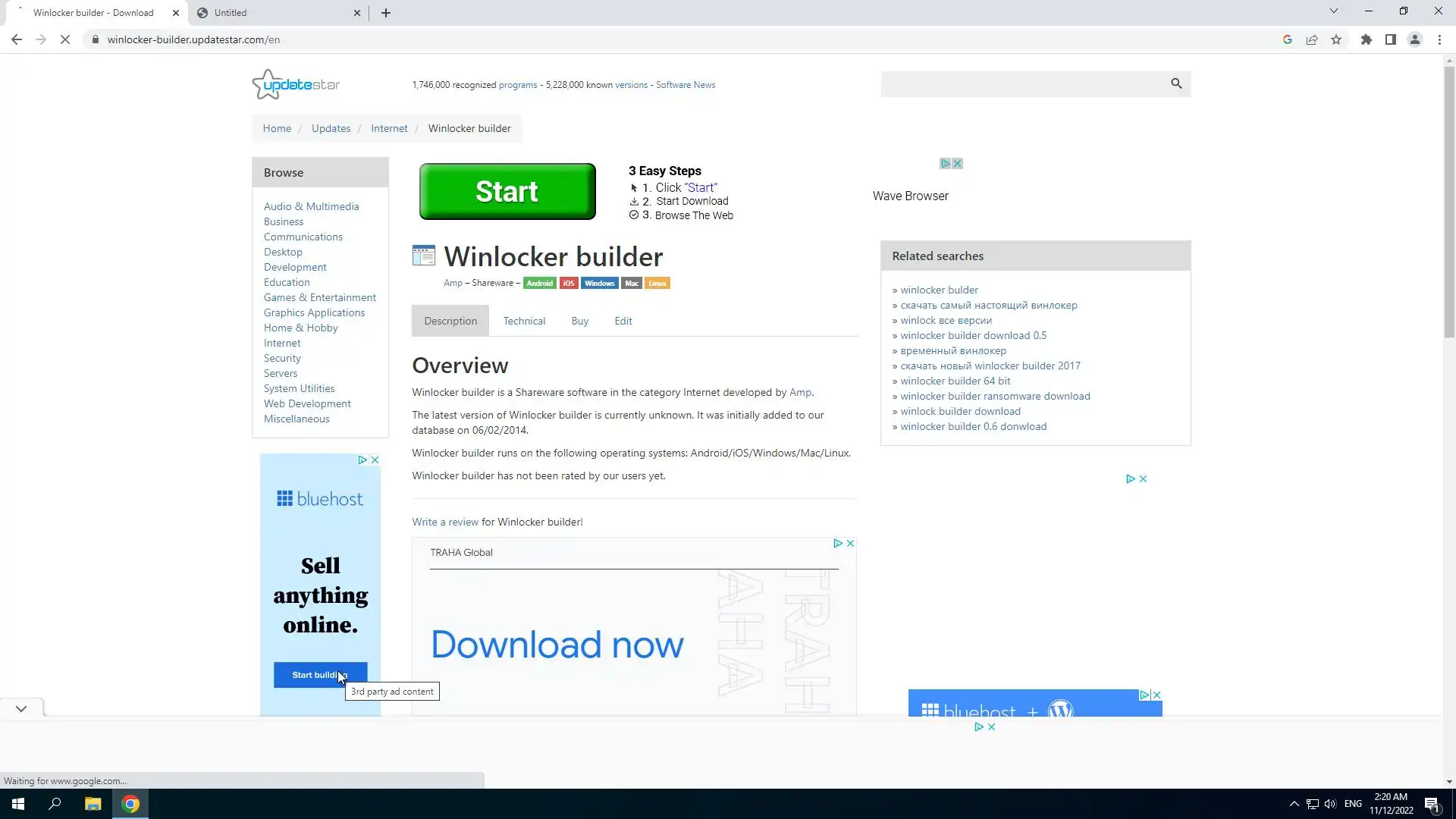This screenshot has width=1456, height=819.
Task: Stop loading the page
Action: (x=65, y=39)
